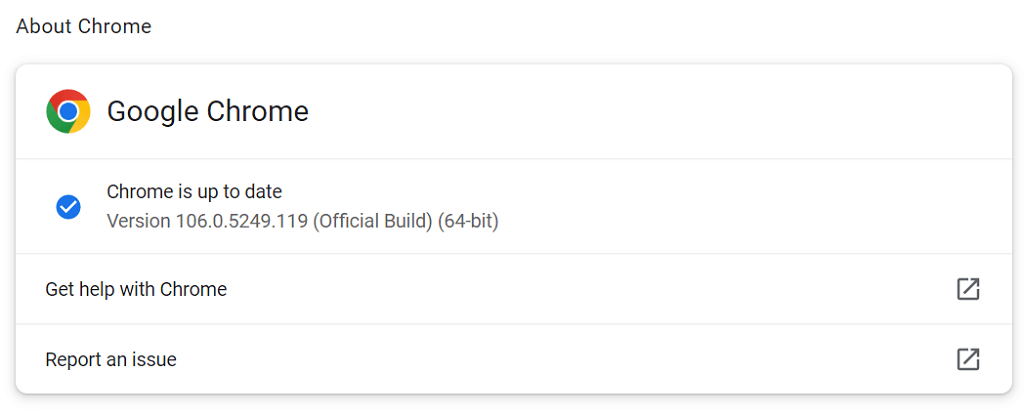Click the word Chrome in About heading
The image size is (1024, 415).
(x=116, y=26)
